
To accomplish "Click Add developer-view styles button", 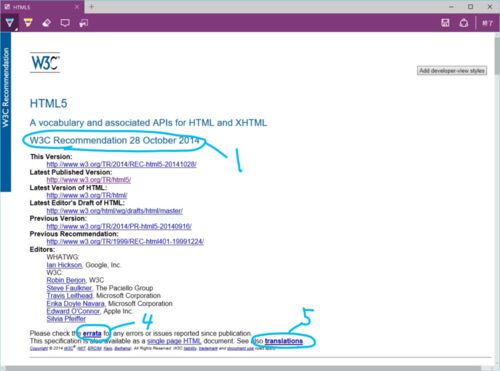I will pos(452,71).
